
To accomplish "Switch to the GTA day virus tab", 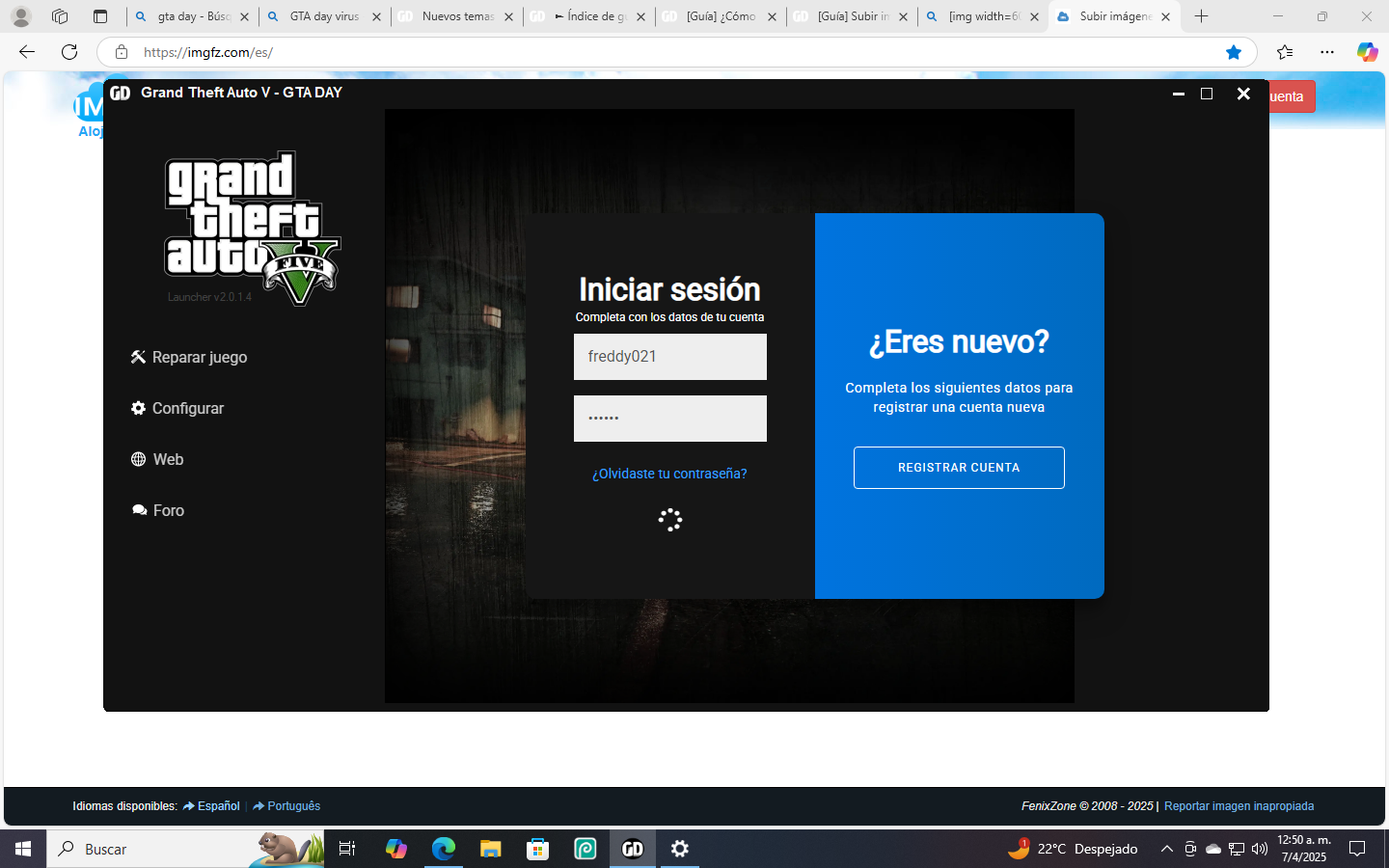I will coord(324,16).
